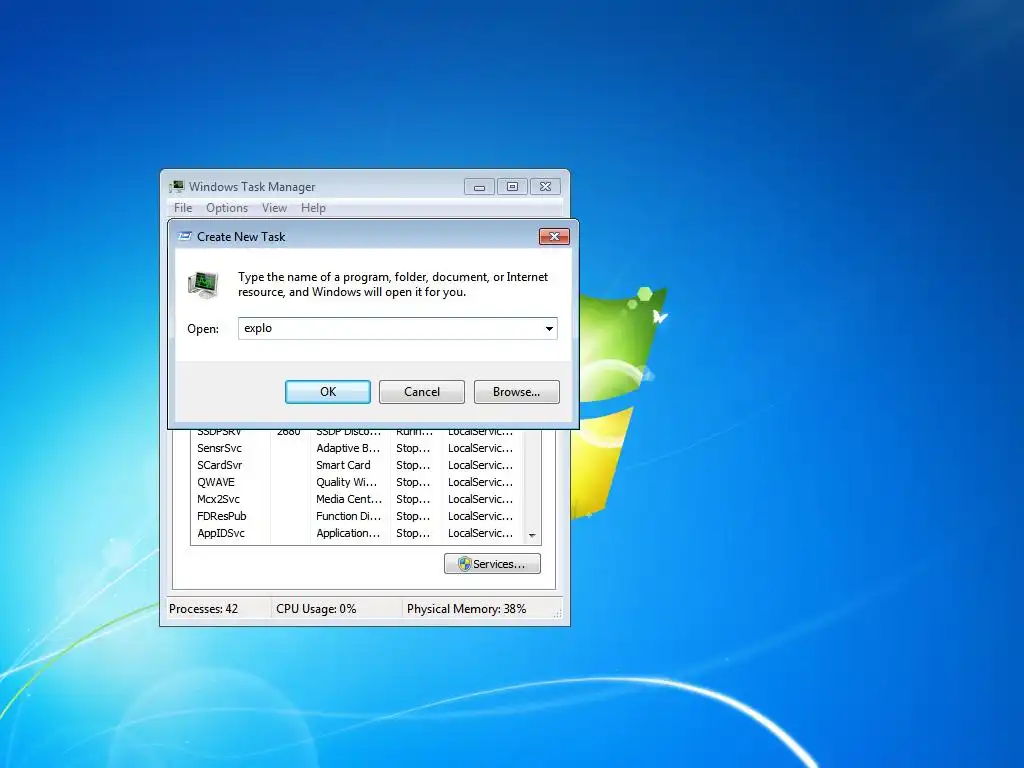The image size is (1024, 768).
Task: Maximize the Windows Task Manager window
Action: coord(513,187)
